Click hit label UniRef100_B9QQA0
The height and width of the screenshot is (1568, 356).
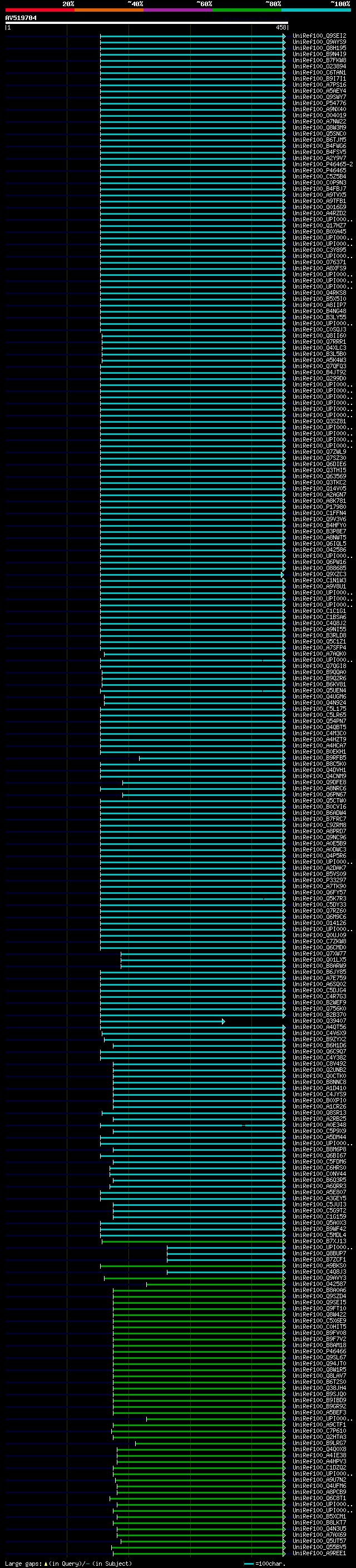click(319, 672)
